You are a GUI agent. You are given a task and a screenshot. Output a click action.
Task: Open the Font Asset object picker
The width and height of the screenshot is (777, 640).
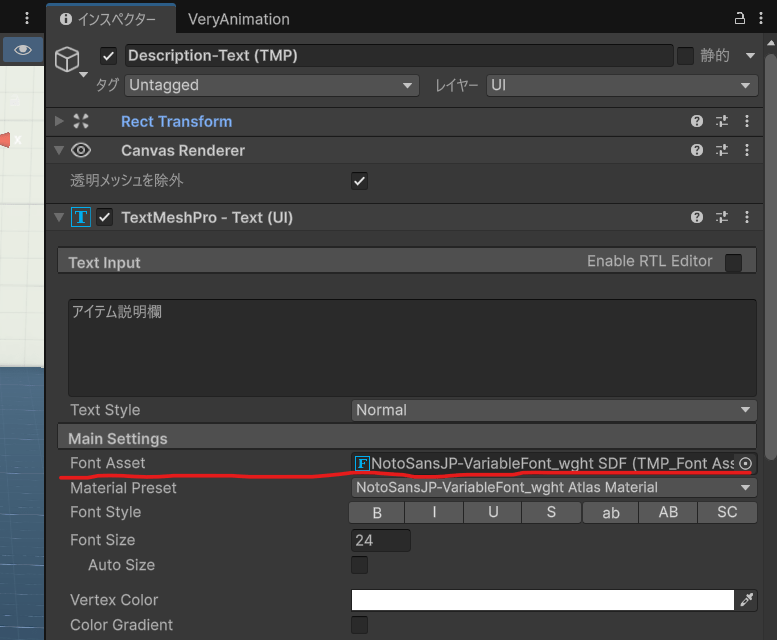click(745, 463)
